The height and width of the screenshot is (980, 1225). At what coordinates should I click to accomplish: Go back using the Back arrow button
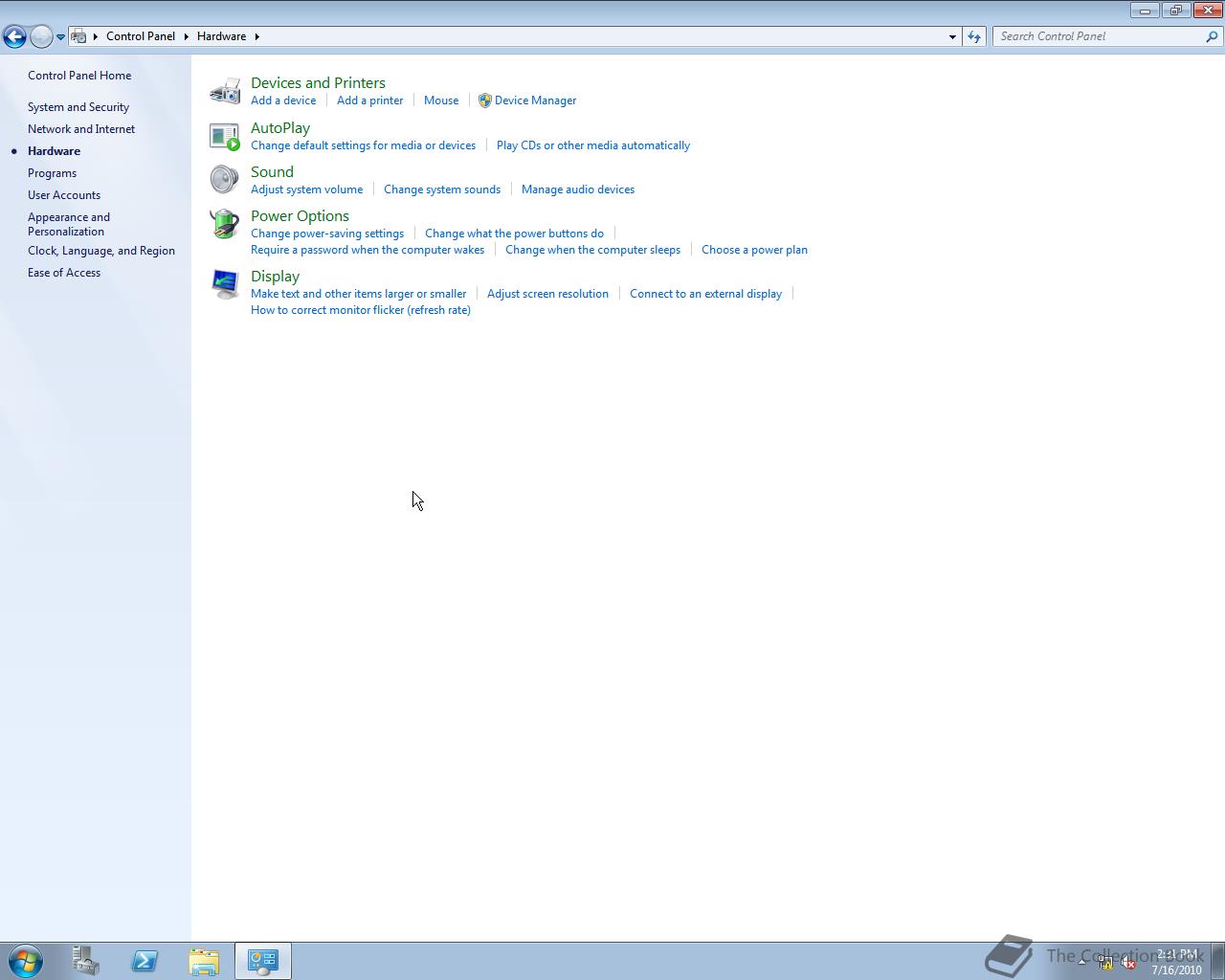13,36
